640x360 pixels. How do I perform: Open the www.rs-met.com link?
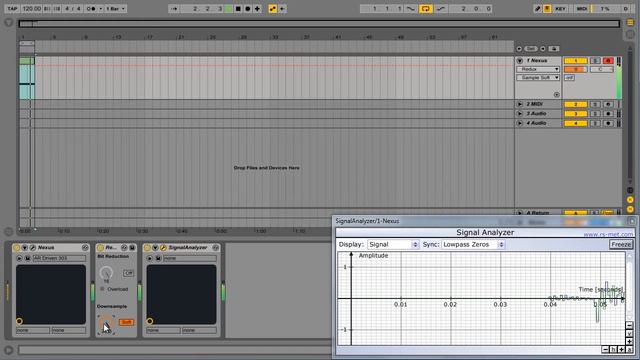[608, 234]
